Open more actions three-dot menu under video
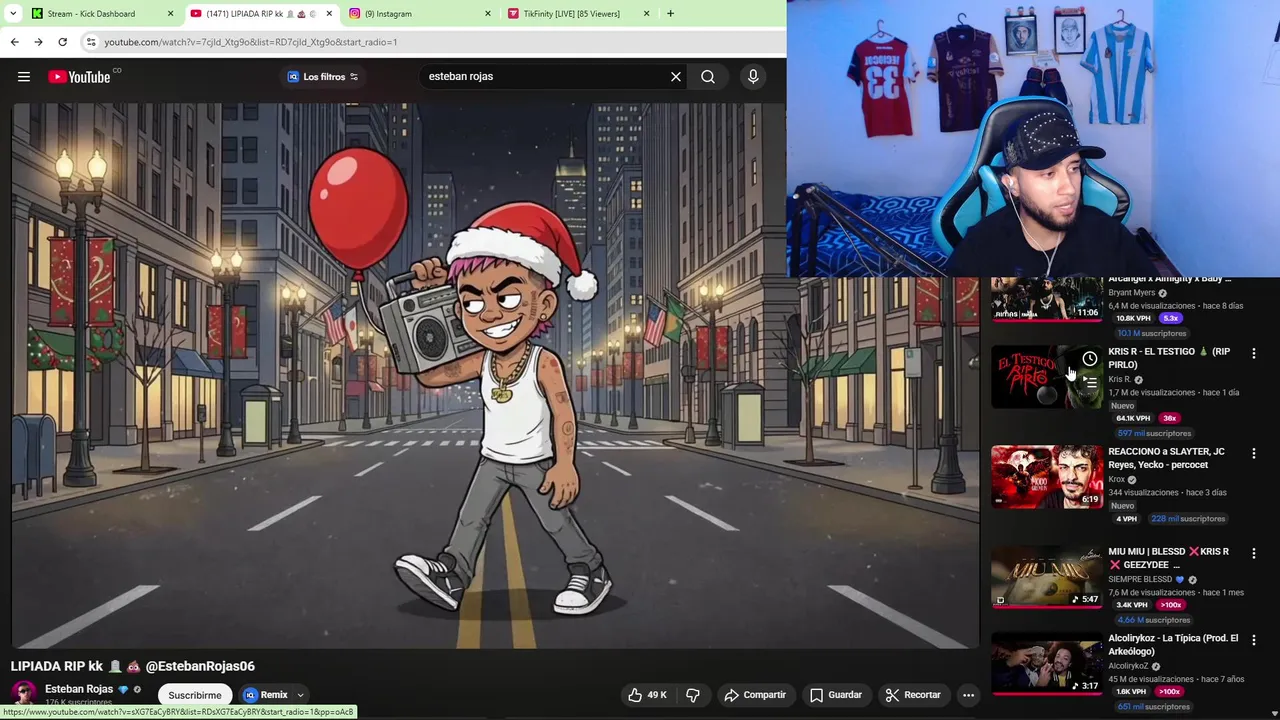The image size is (1280, 720). (x=968, y=695)
